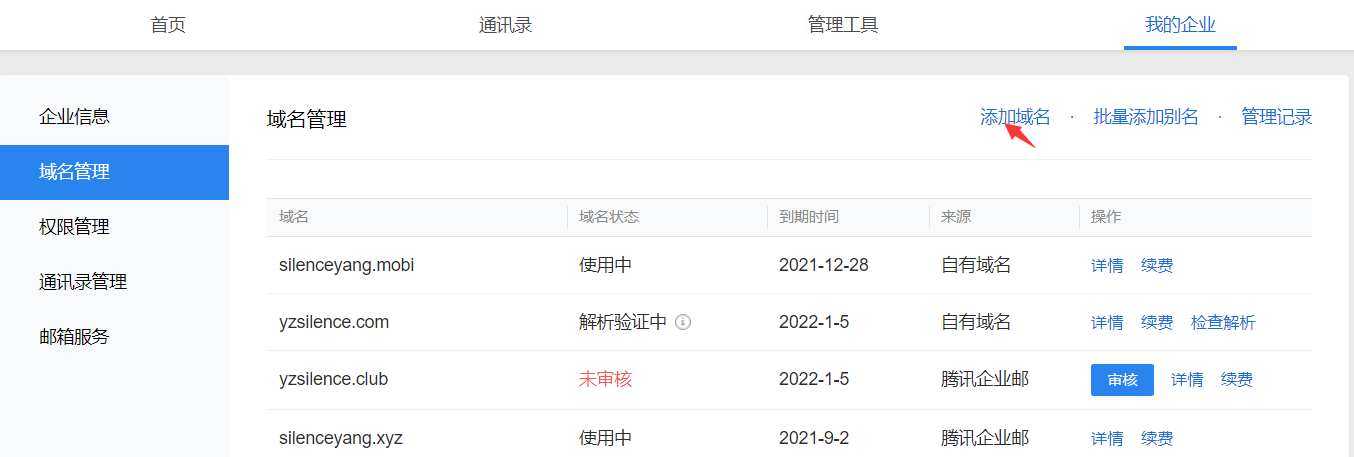Open 管理工具 tab
The height and width of the screenshot is (457, 1354).
pos(842,25)
